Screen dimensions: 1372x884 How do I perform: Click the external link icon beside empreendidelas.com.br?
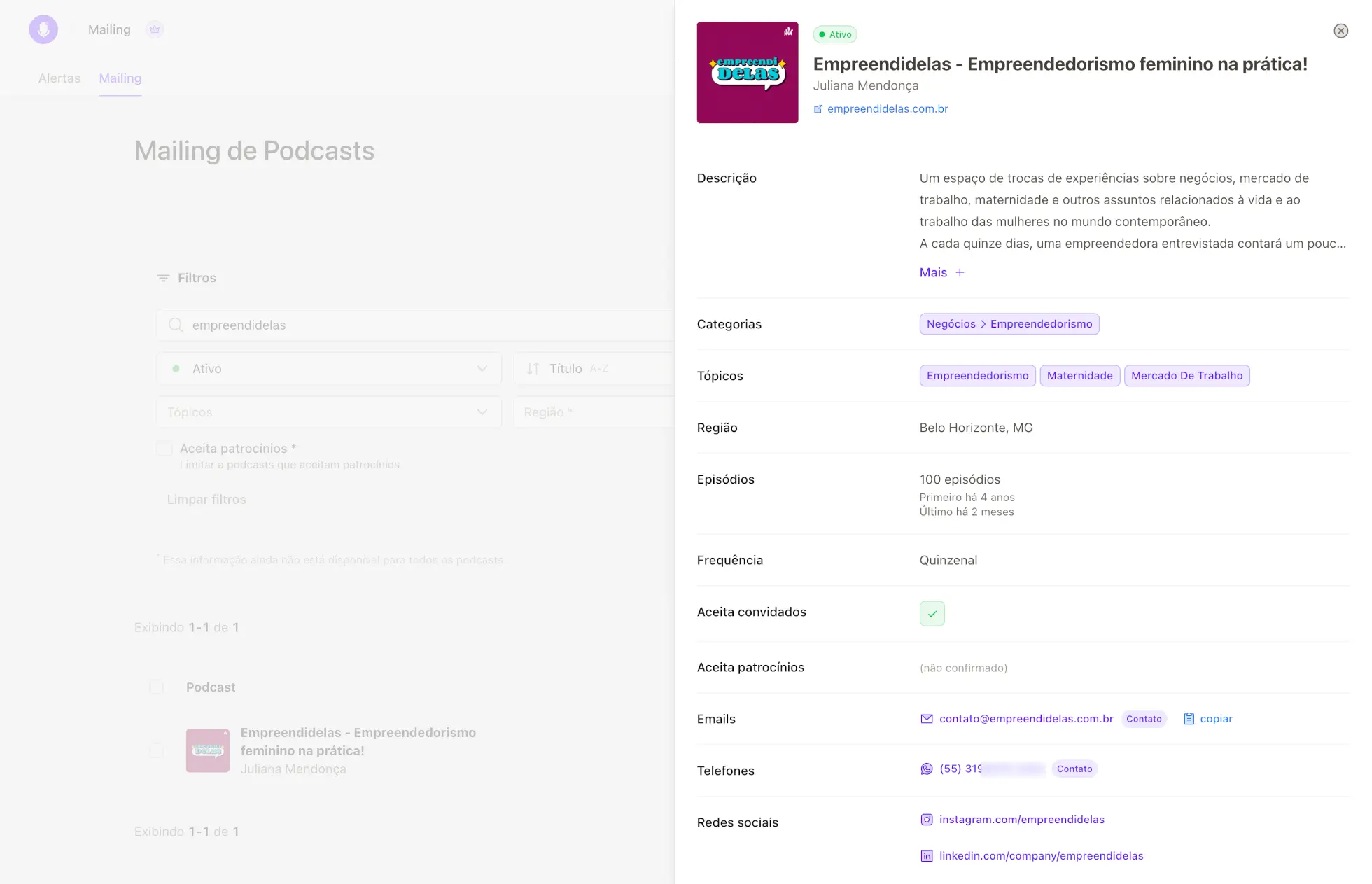[x=818, y=109]
